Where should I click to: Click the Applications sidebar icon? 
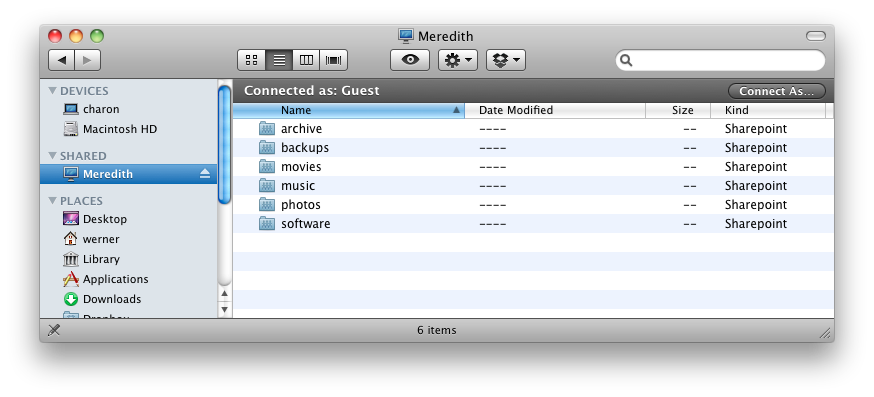pos(71,279)
